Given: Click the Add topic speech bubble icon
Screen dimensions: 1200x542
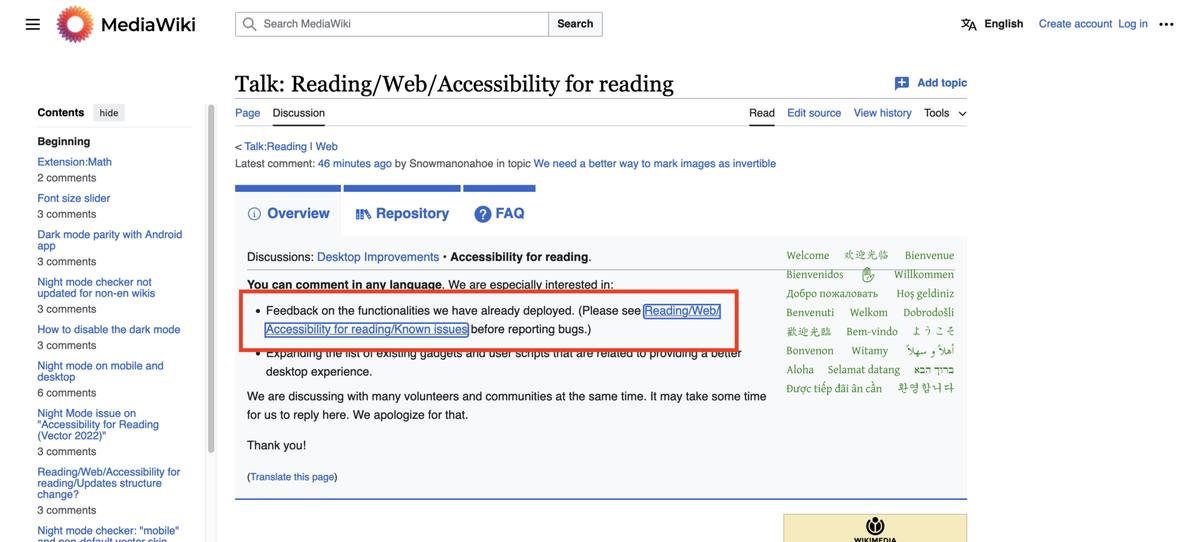Looking at the screenshot, I should (901, 83).
